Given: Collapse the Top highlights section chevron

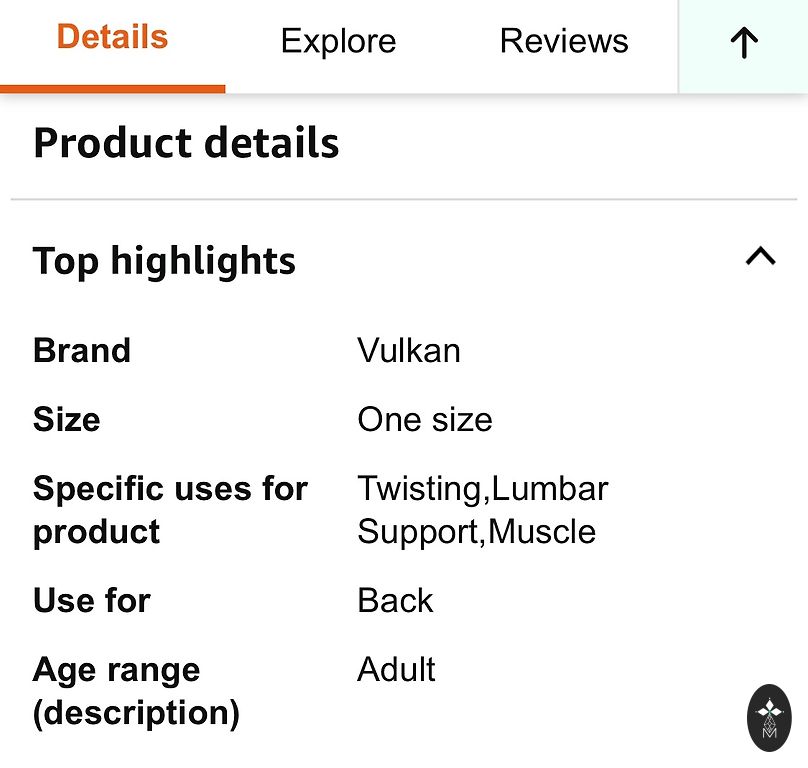Looking at the screenshot, I should pos(761,257).
